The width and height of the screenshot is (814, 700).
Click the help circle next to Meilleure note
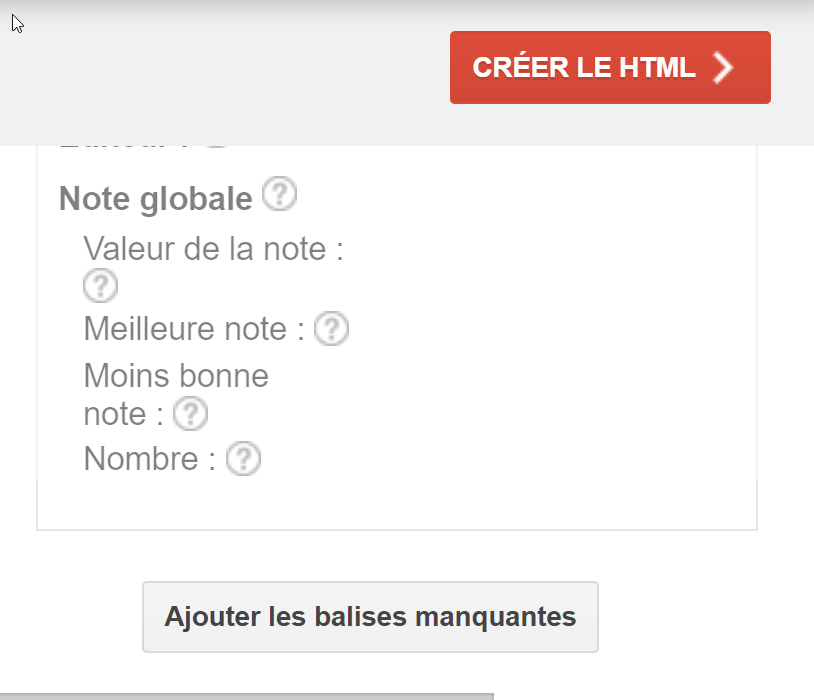(331, 328)
